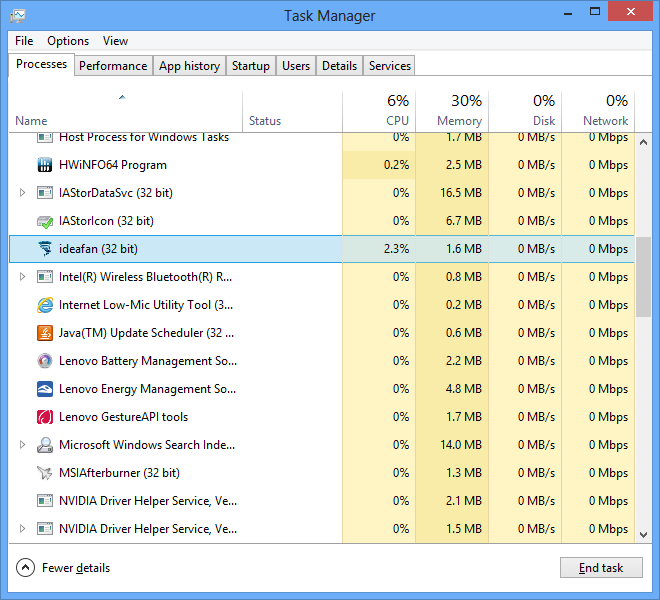Expand the IAStorDataSvc process group
Viewport: 660px width, 600px height.
22,193
